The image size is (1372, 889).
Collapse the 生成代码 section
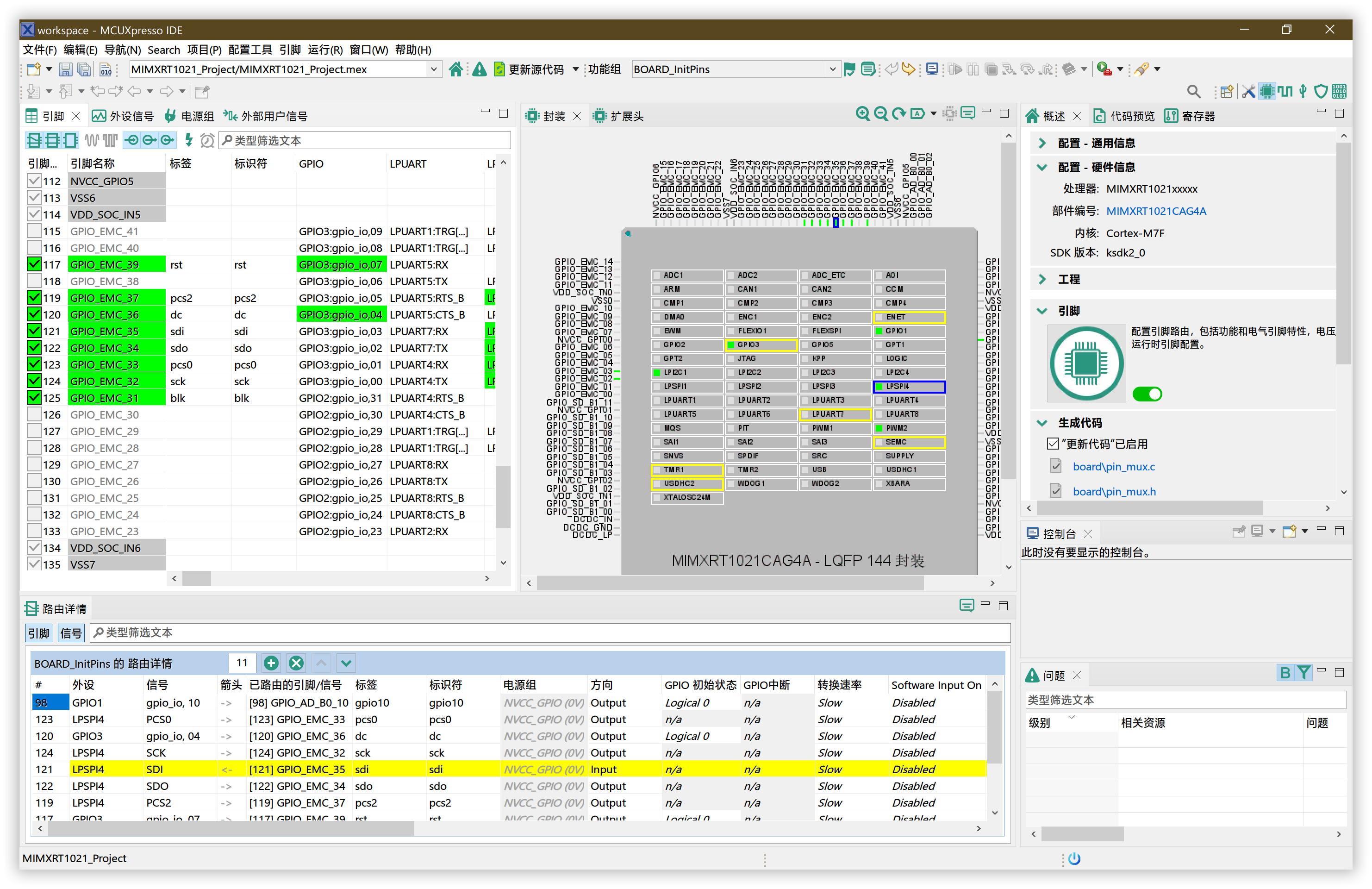coord(1042,423)
